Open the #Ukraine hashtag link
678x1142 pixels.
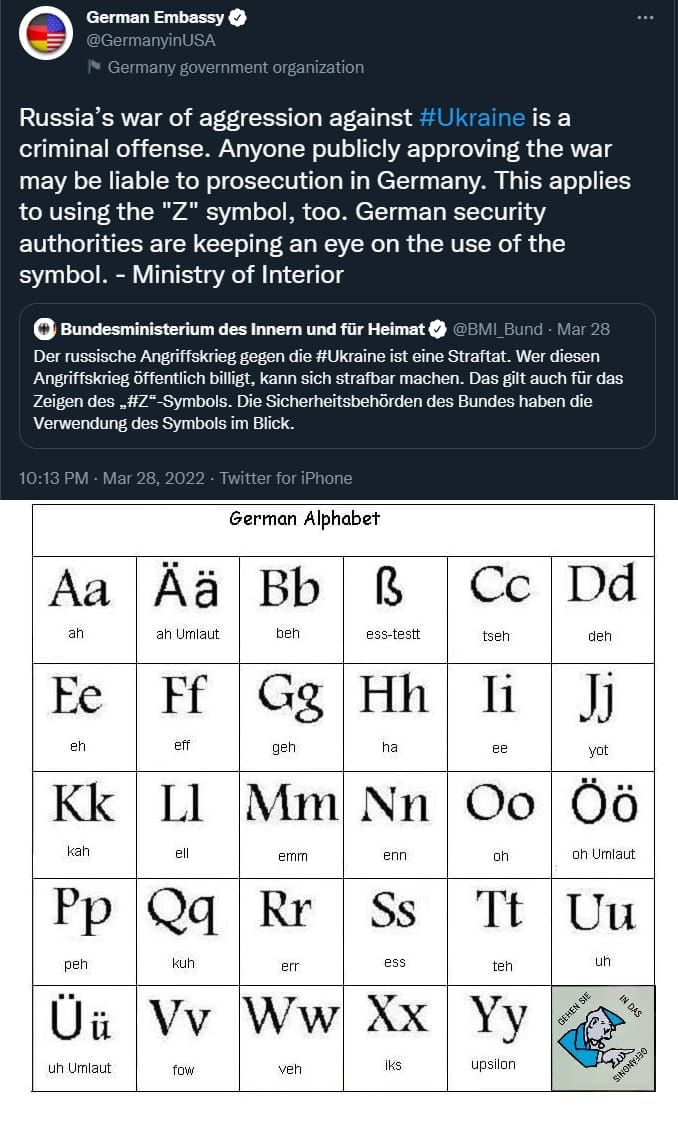[472, 117]
